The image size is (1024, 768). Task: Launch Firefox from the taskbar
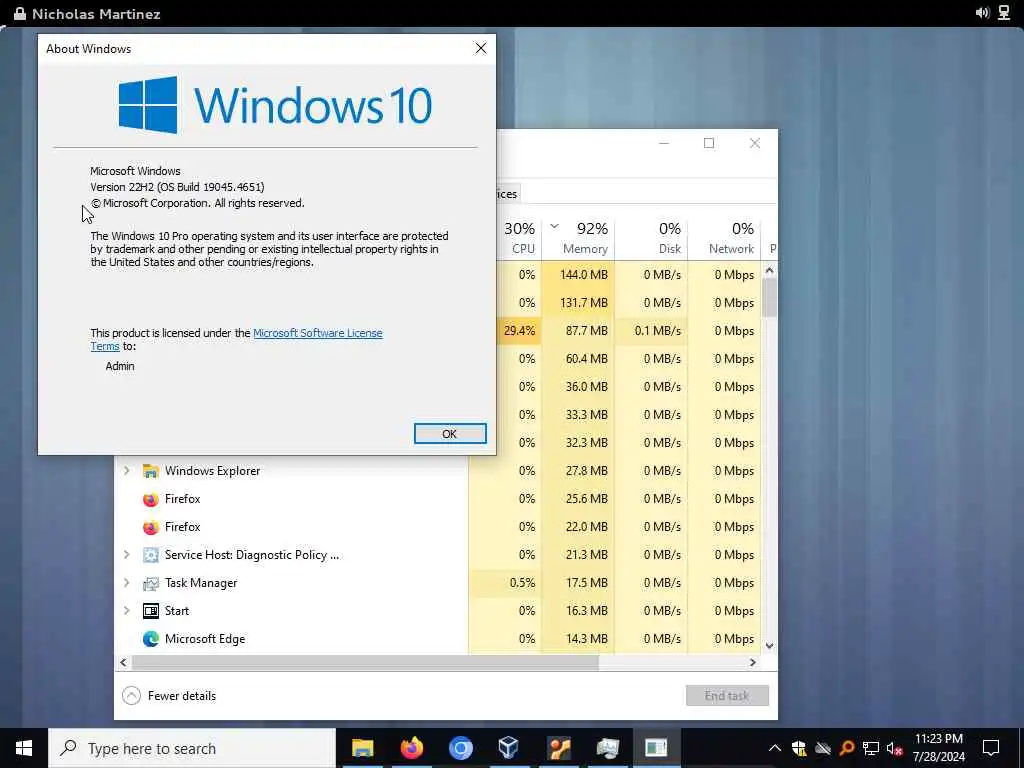pyautogui.click(x=411, y=748)
